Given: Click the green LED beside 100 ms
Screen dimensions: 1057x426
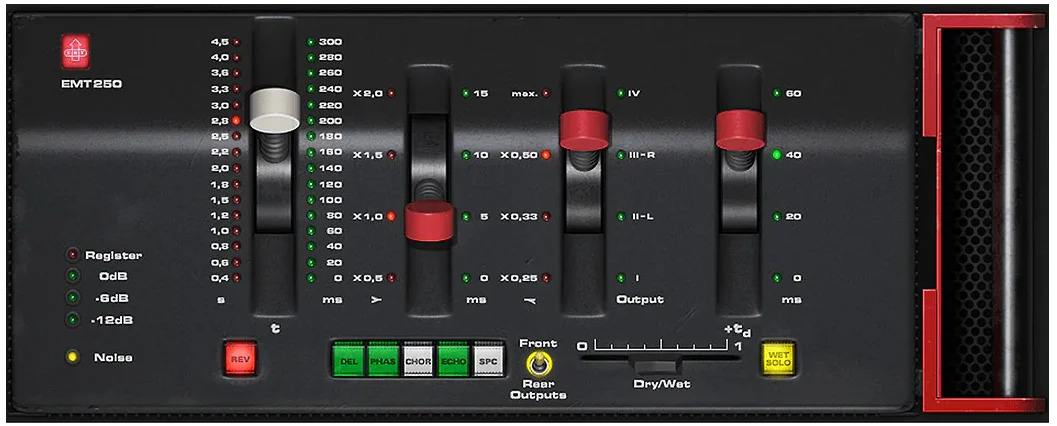Looking at the screenshot, I should coord(311,200).
